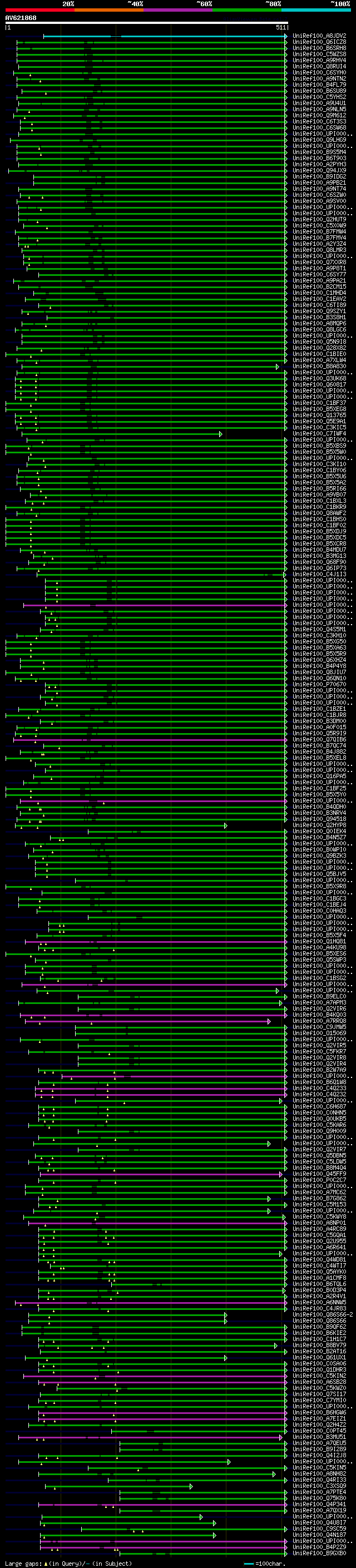Select purple-bar hit UniRef100_B4KQ03
Viewport: 356px width, 1568px height.
(x=319, y=1015)
